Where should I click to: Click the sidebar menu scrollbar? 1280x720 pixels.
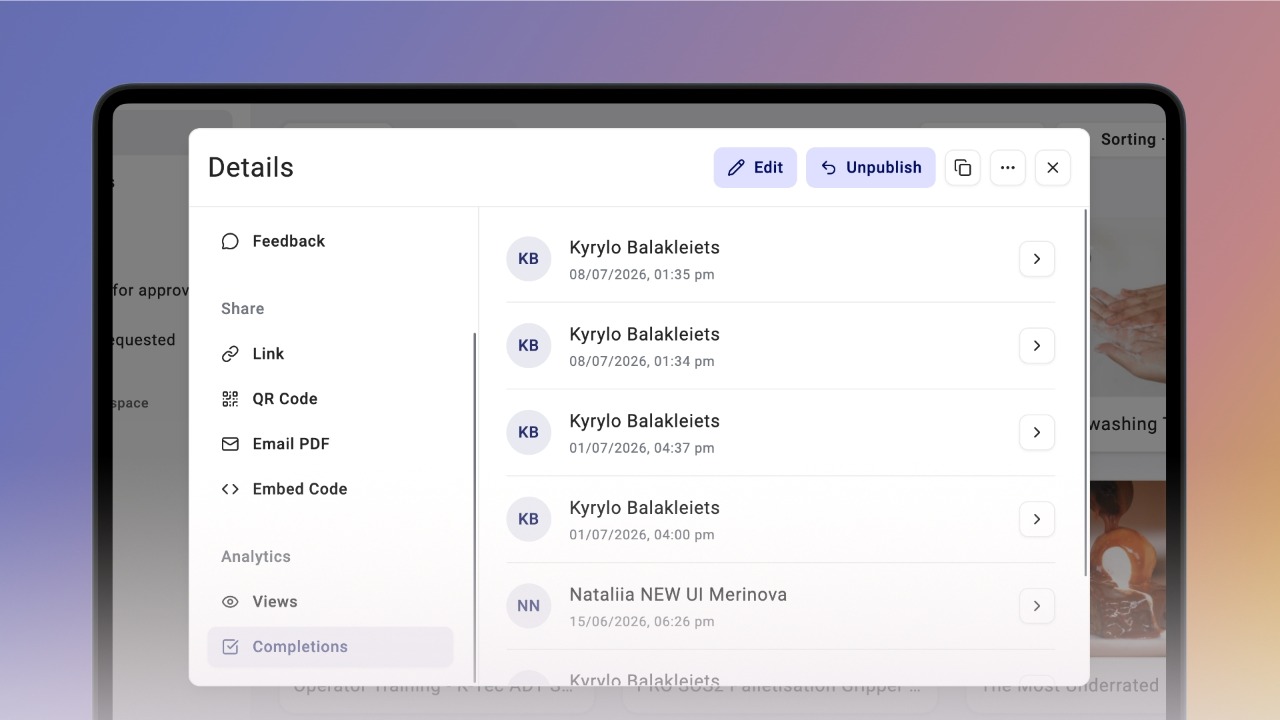[x=474, y=507]
